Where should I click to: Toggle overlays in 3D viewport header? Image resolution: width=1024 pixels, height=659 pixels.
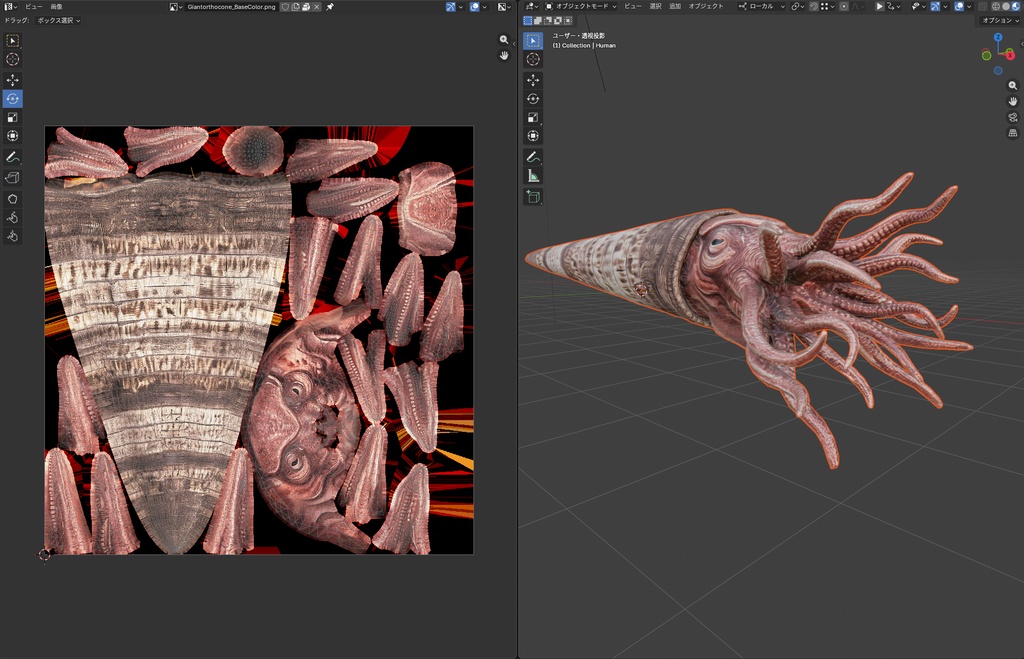coord(959,7)
